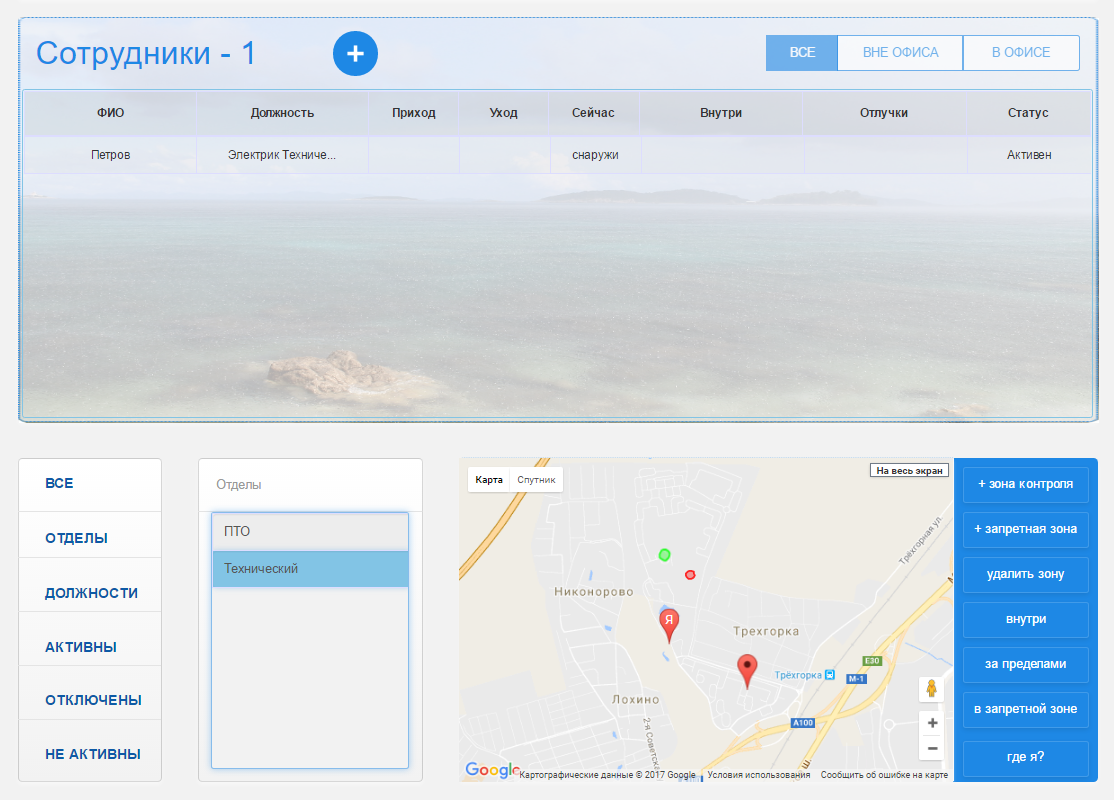Select the ВСЕ filter tab at top
The height and width of the screenshot is (800, 1114).
(x=802, y=53)
